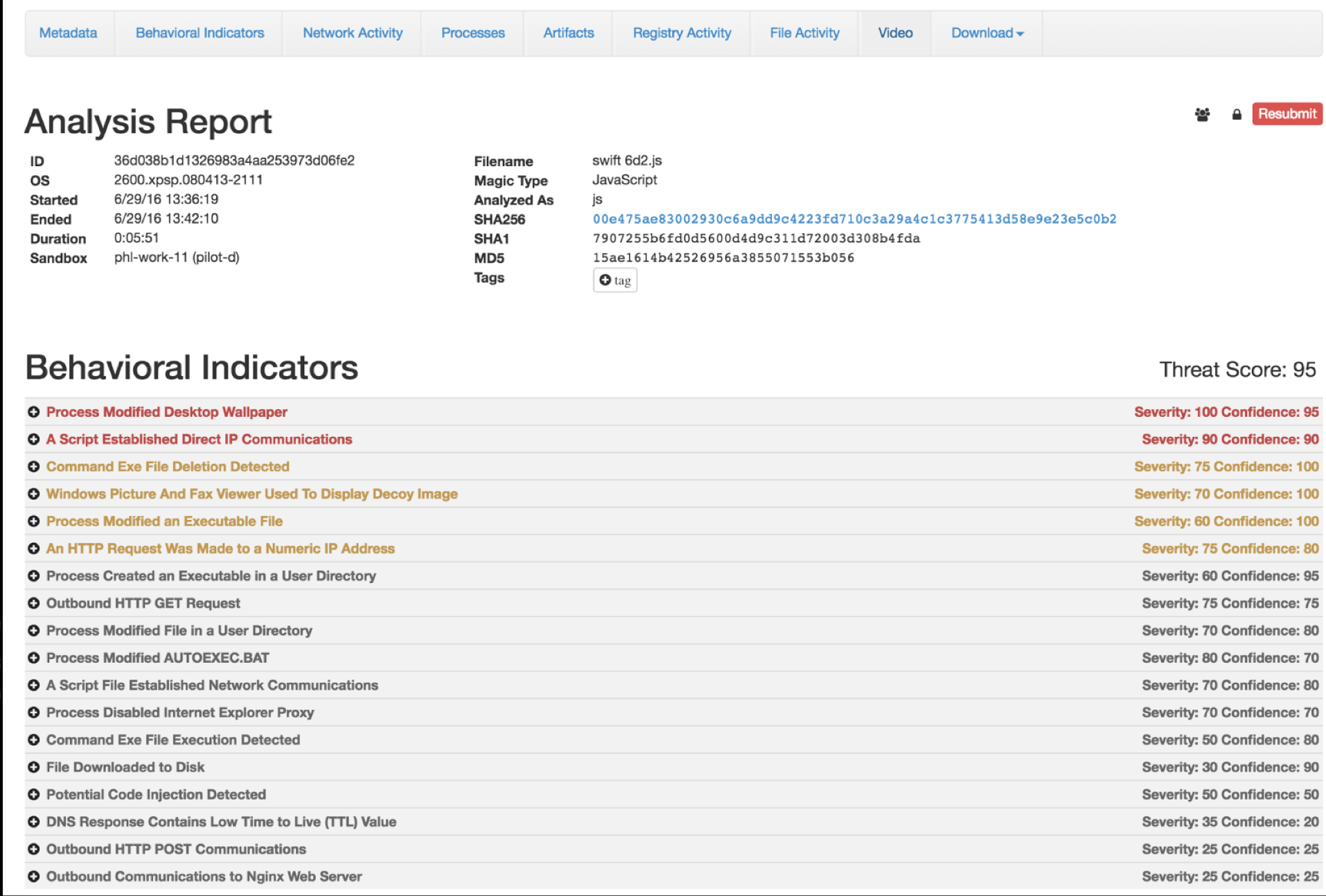Click plus icon beside File Downloaded to Disk

33,767
